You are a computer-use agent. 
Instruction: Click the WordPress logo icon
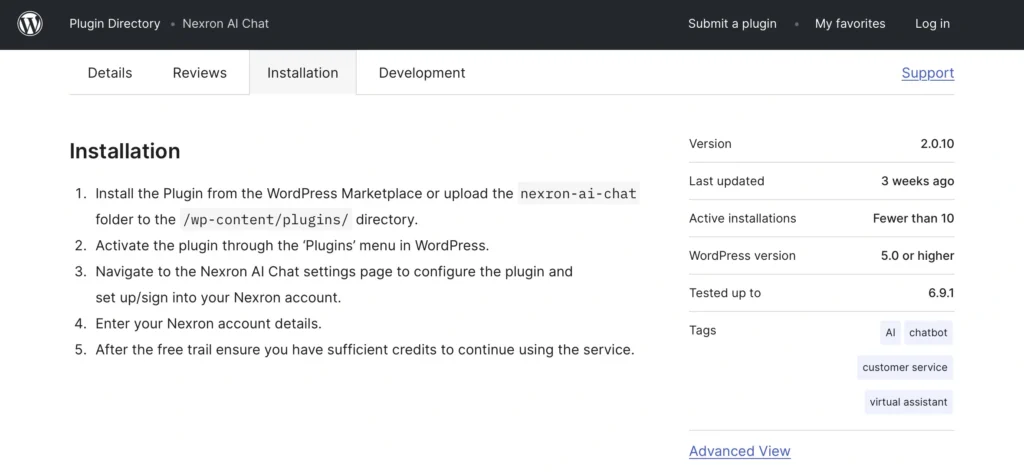click(30, 24)
